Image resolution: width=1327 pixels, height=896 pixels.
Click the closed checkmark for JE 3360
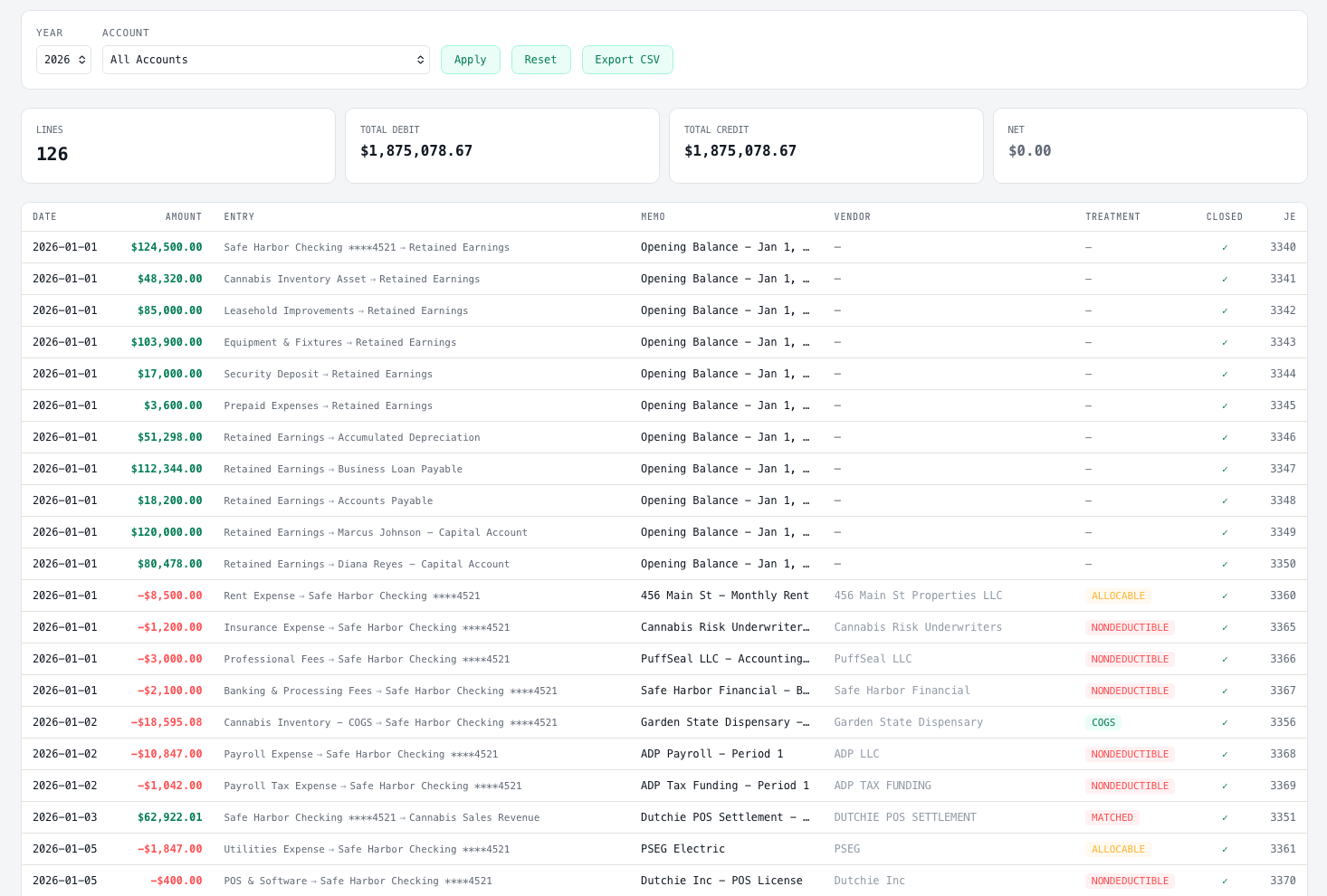pos(1225,596)
